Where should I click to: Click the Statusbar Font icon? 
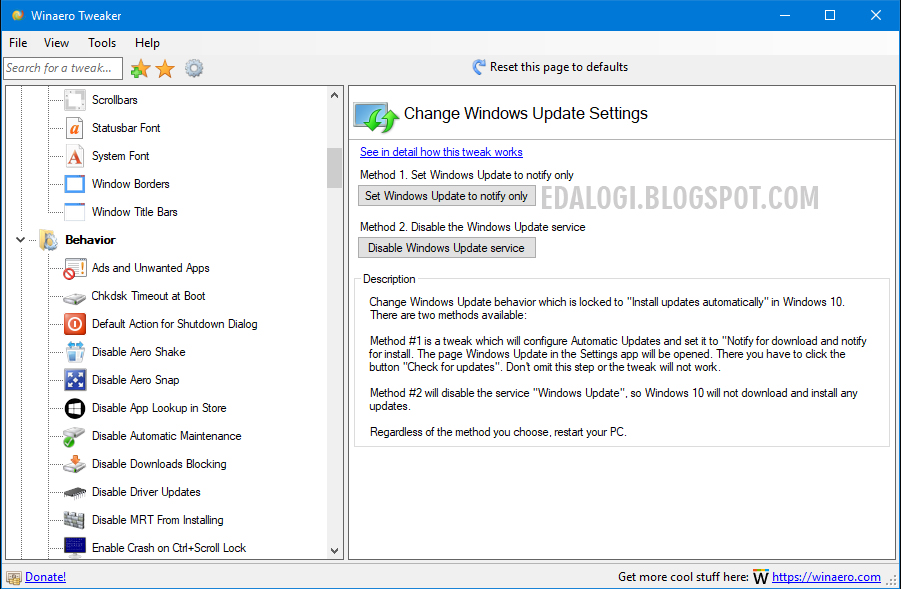(x=75, y=128)
